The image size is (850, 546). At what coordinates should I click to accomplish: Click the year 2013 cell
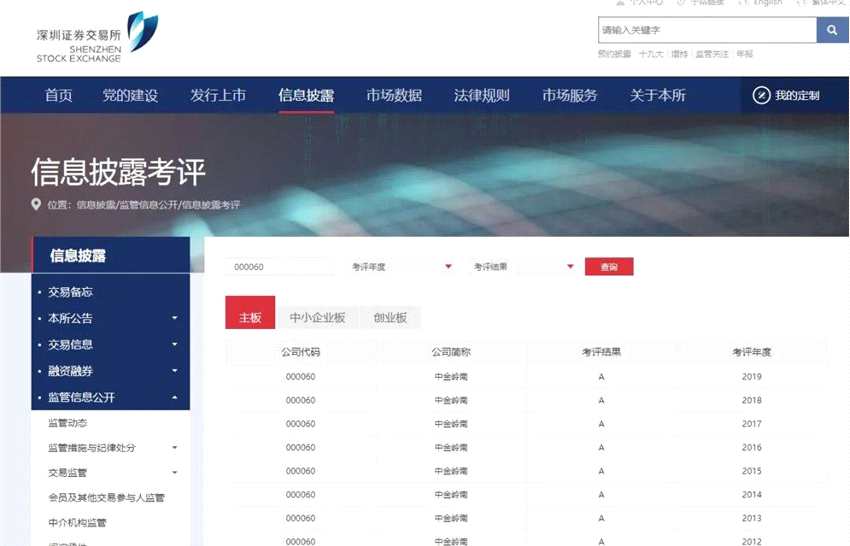[751, 518]
